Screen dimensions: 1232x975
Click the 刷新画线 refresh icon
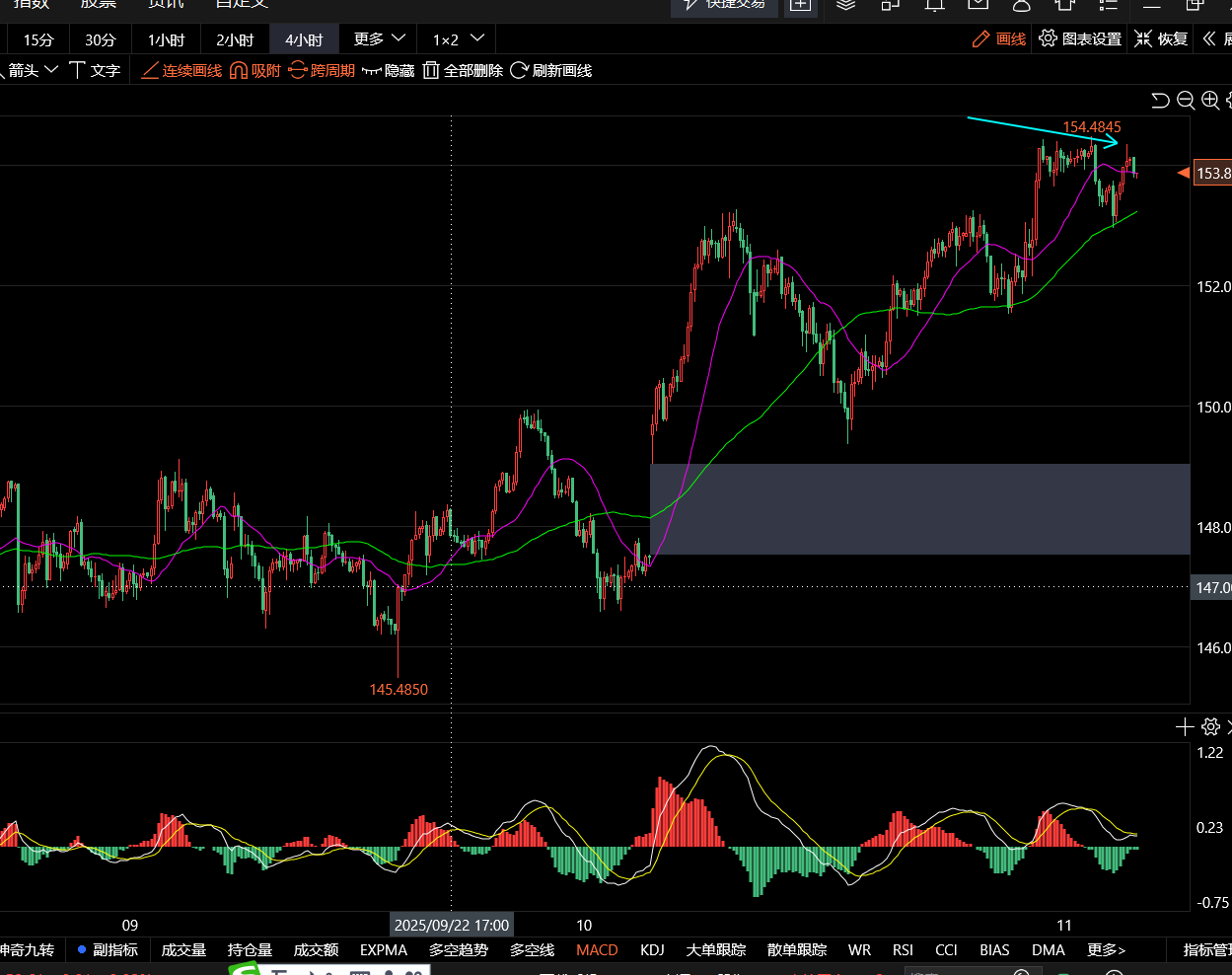tap(520, 71)
